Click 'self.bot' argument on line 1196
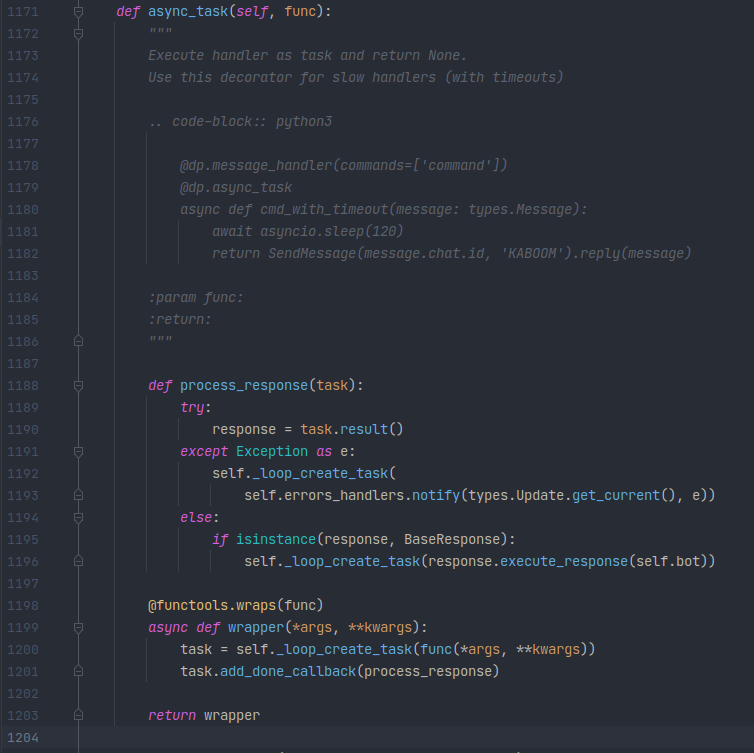Viewport: 754px width, 753px height. click(667, 561)
